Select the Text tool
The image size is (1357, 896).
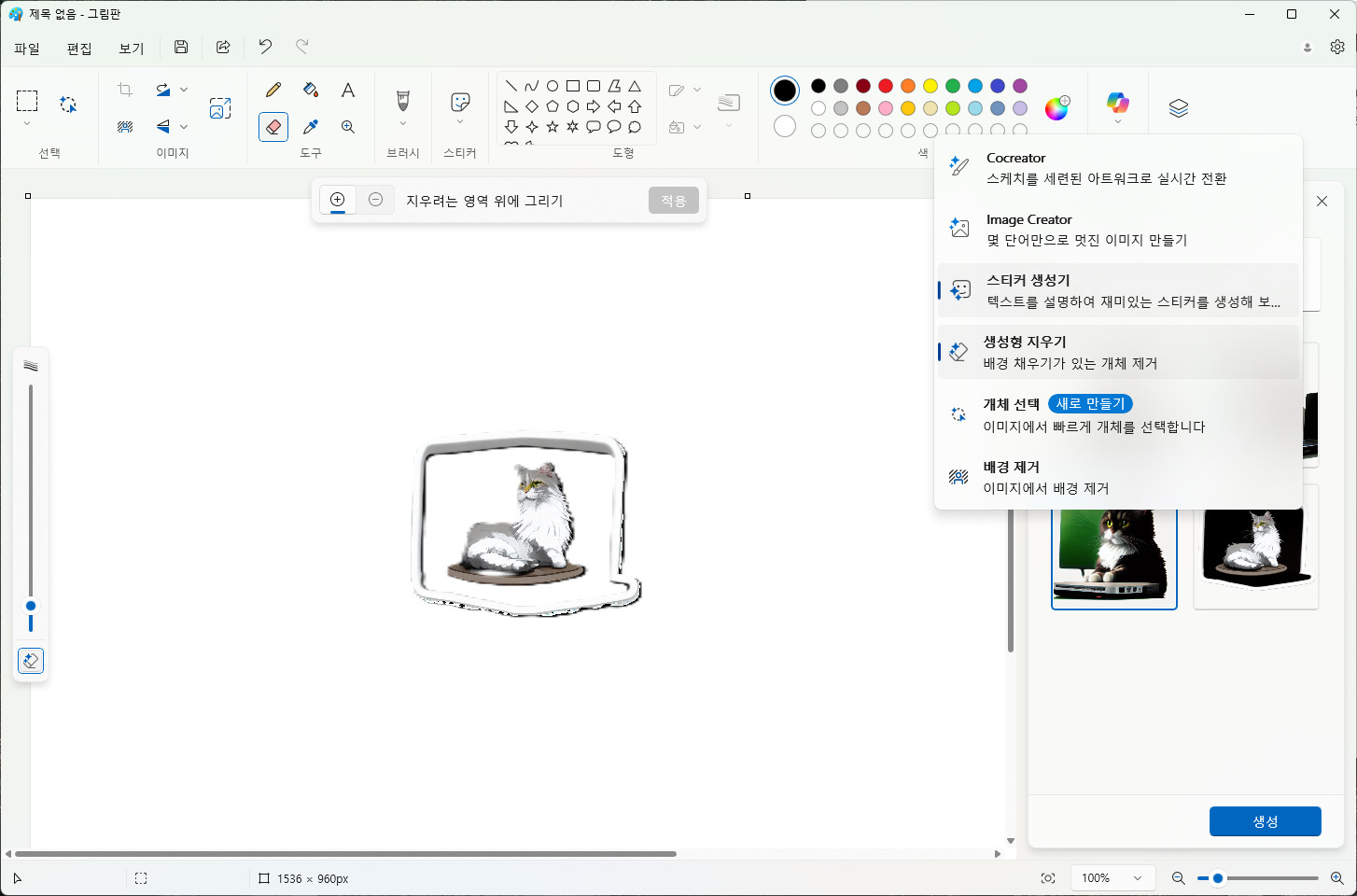(348, 90)
